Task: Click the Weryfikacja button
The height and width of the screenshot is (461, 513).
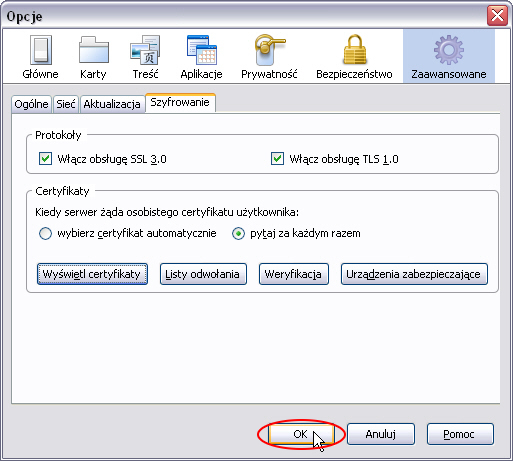Action: [x=294, y=274]
